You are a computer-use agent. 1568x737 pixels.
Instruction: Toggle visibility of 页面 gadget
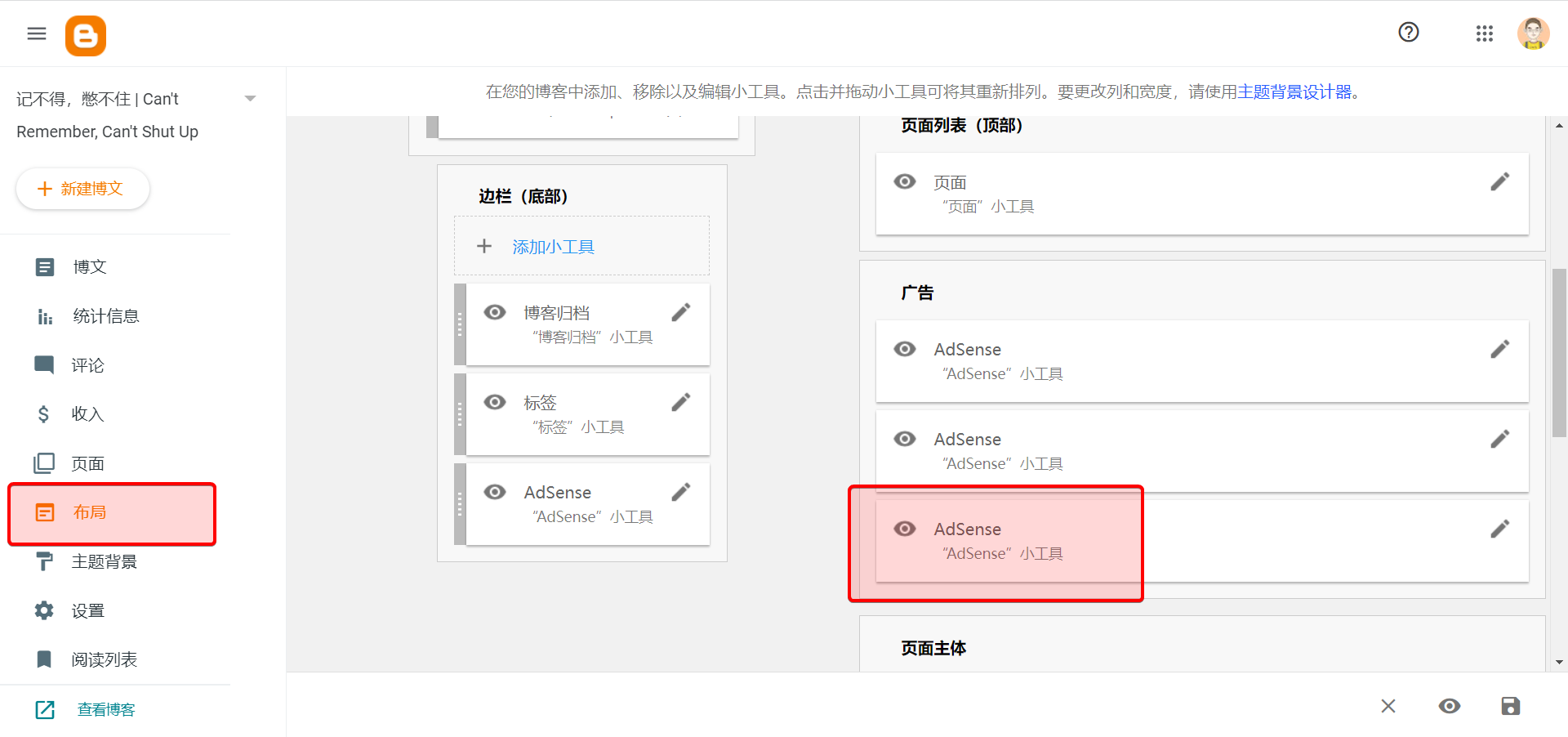coord(904,182)
